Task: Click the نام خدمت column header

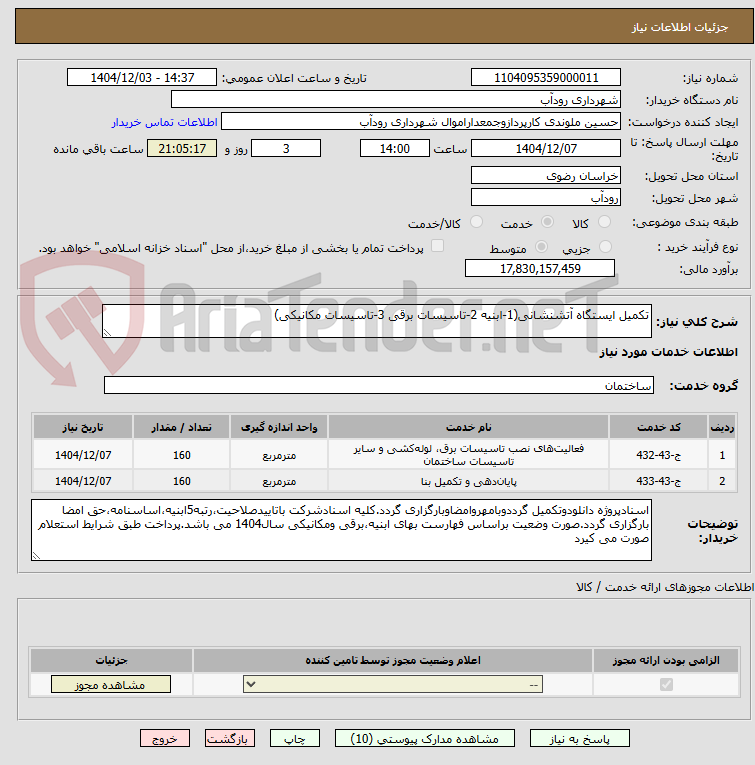Action: coord(468,427)
